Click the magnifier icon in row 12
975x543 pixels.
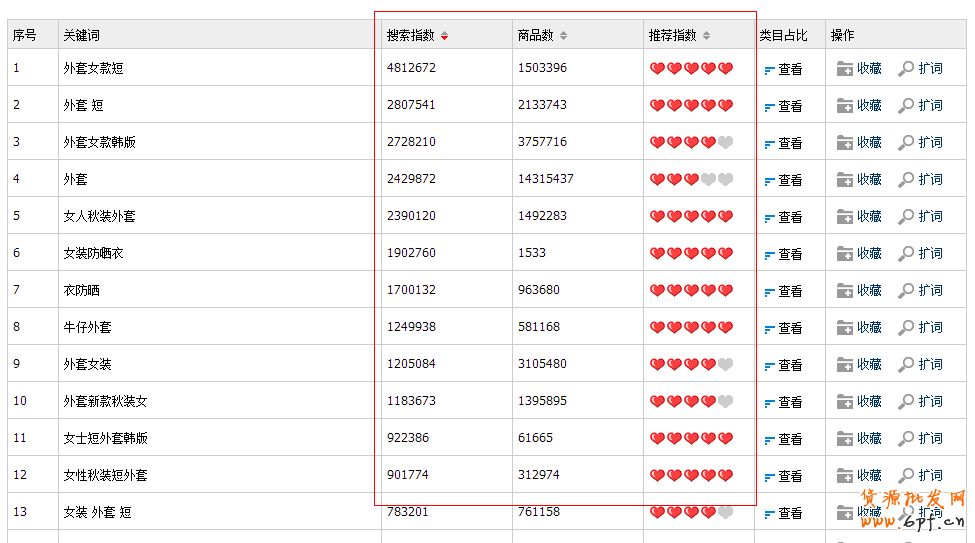click(x=906, y=476)
